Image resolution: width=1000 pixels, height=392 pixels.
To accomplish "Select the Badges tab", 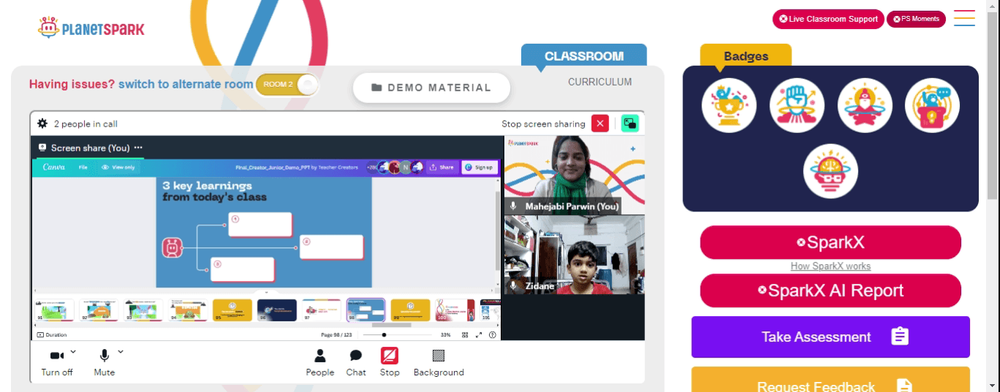I will (746, 56).
